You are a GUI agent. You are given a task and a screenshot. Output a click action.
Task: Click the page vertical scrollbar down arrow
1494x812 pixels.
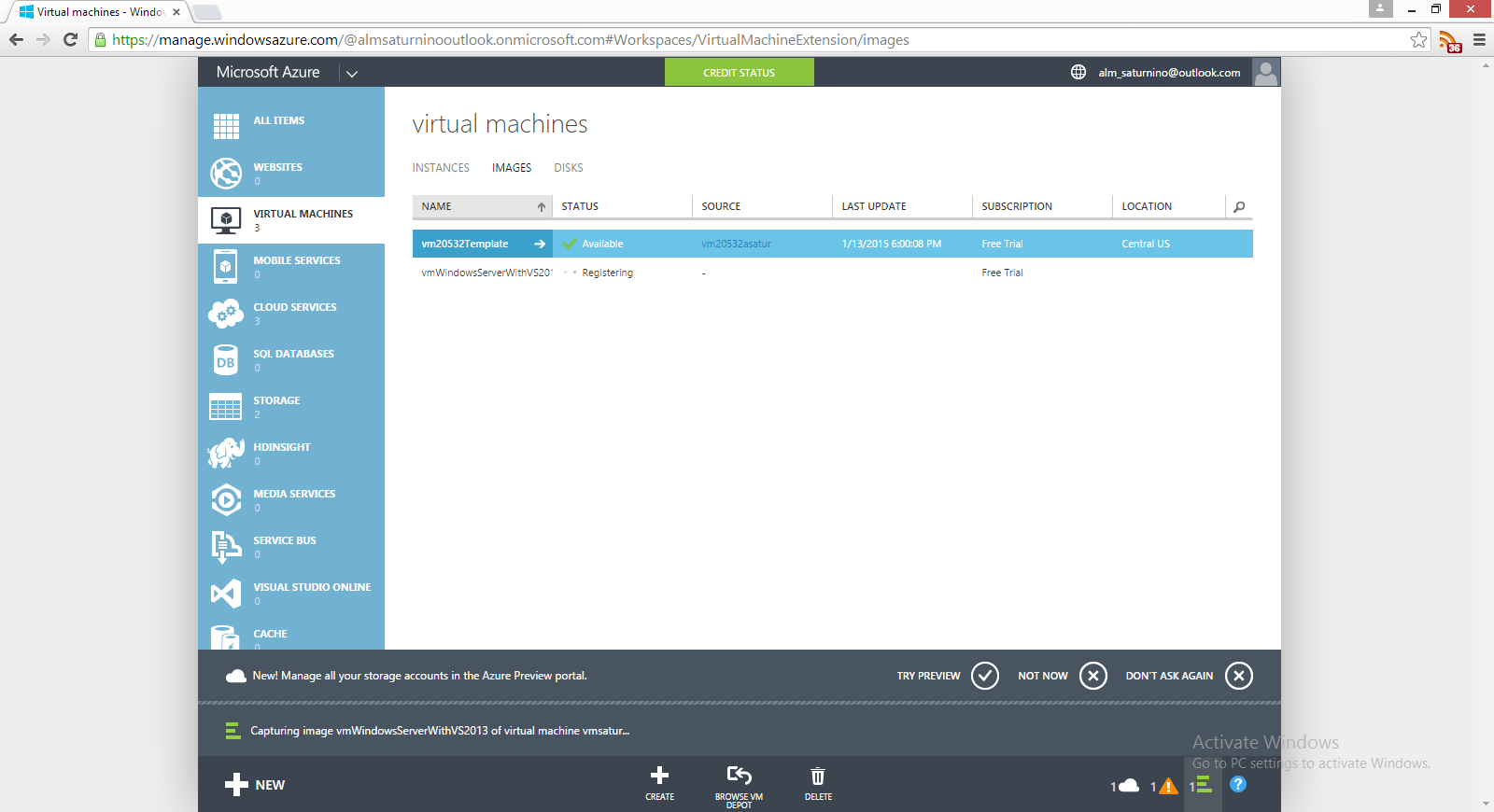(1486, 803)
